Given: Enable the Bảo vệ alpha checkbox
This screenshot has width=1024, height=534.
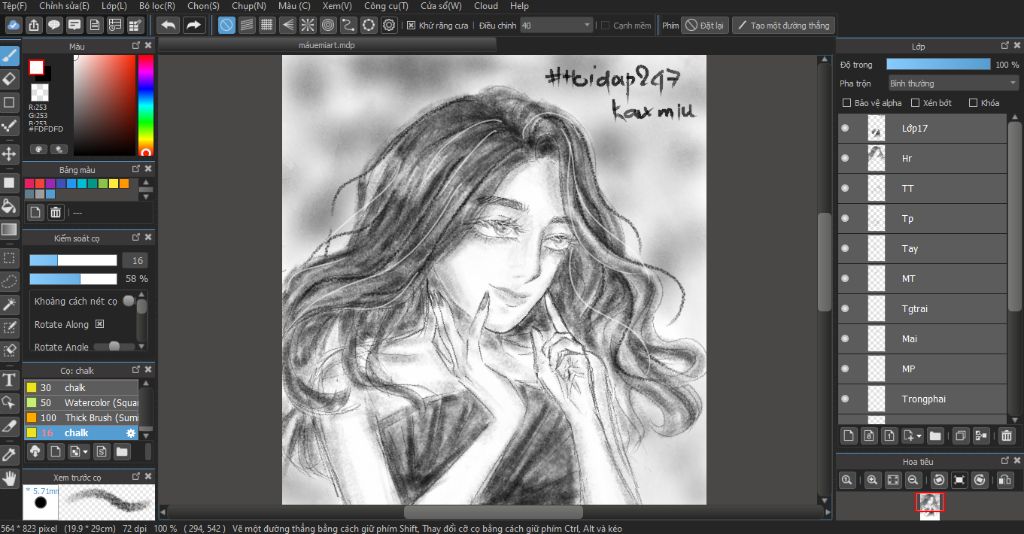Looking at the screenshot, I should click(847, 102).
